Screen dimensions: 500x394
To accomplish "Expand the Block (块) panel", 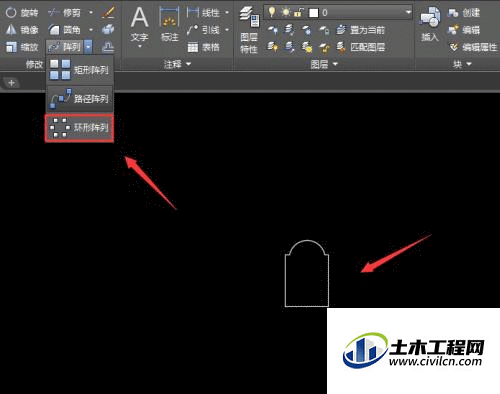I will [462, 64].
